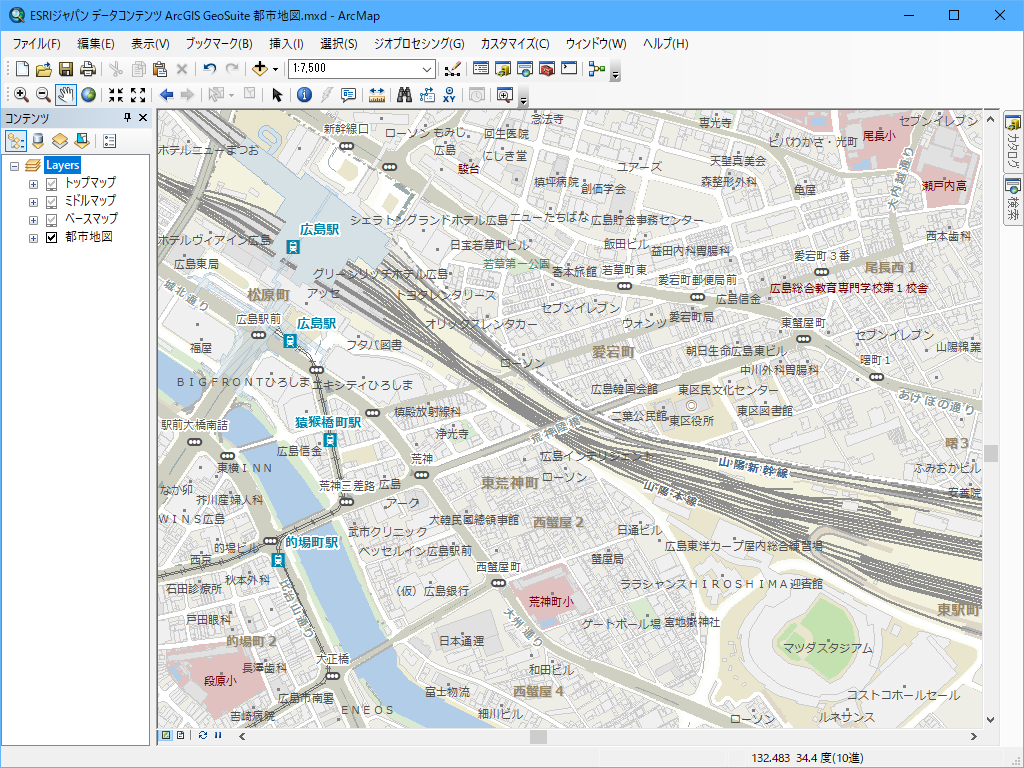Auto-hide the コンテンツ panel with pin
1024x768 pixels.
coord(127,118)
